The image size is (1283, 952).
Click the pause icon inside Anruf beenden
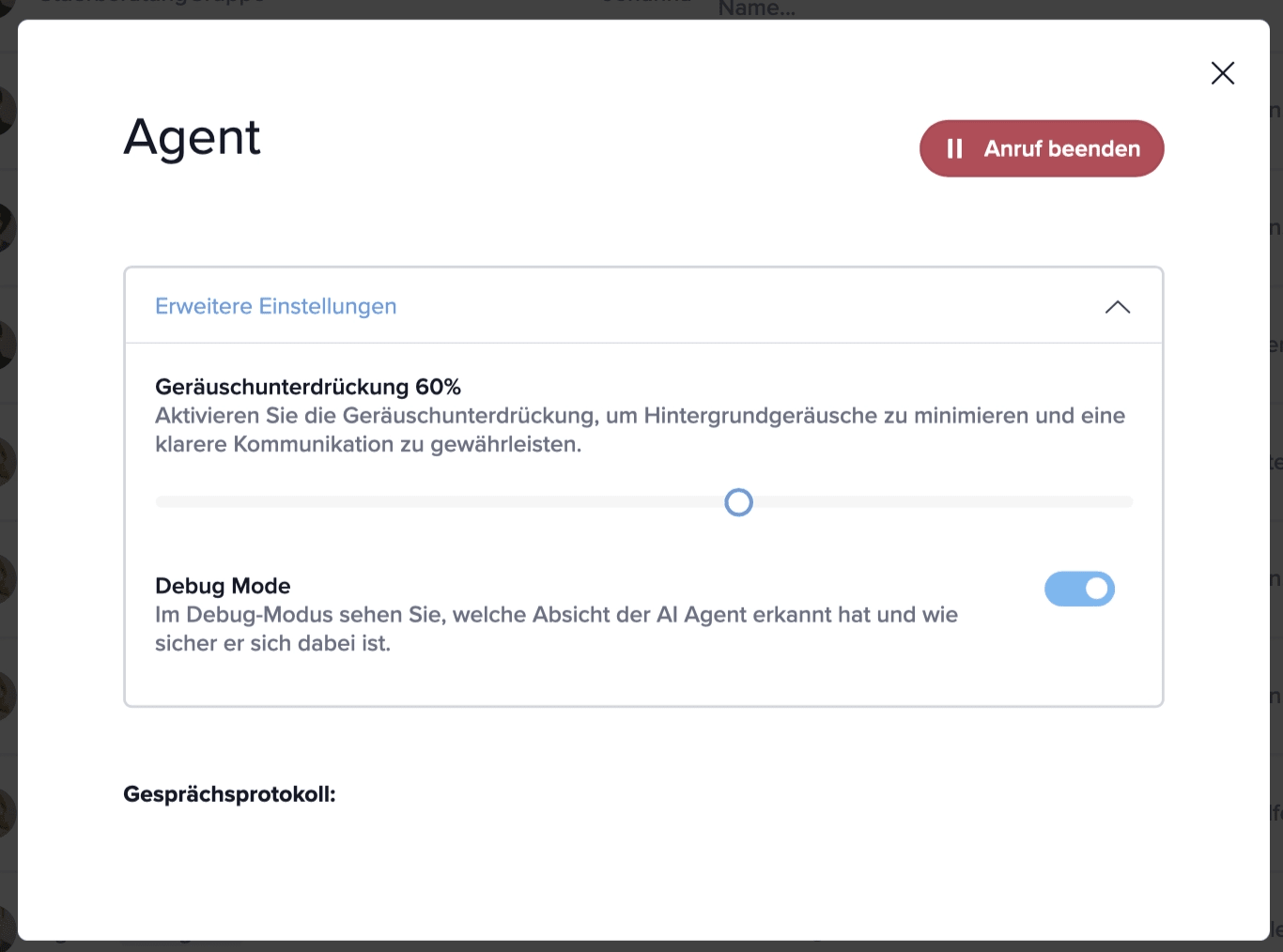pos(954,148)
